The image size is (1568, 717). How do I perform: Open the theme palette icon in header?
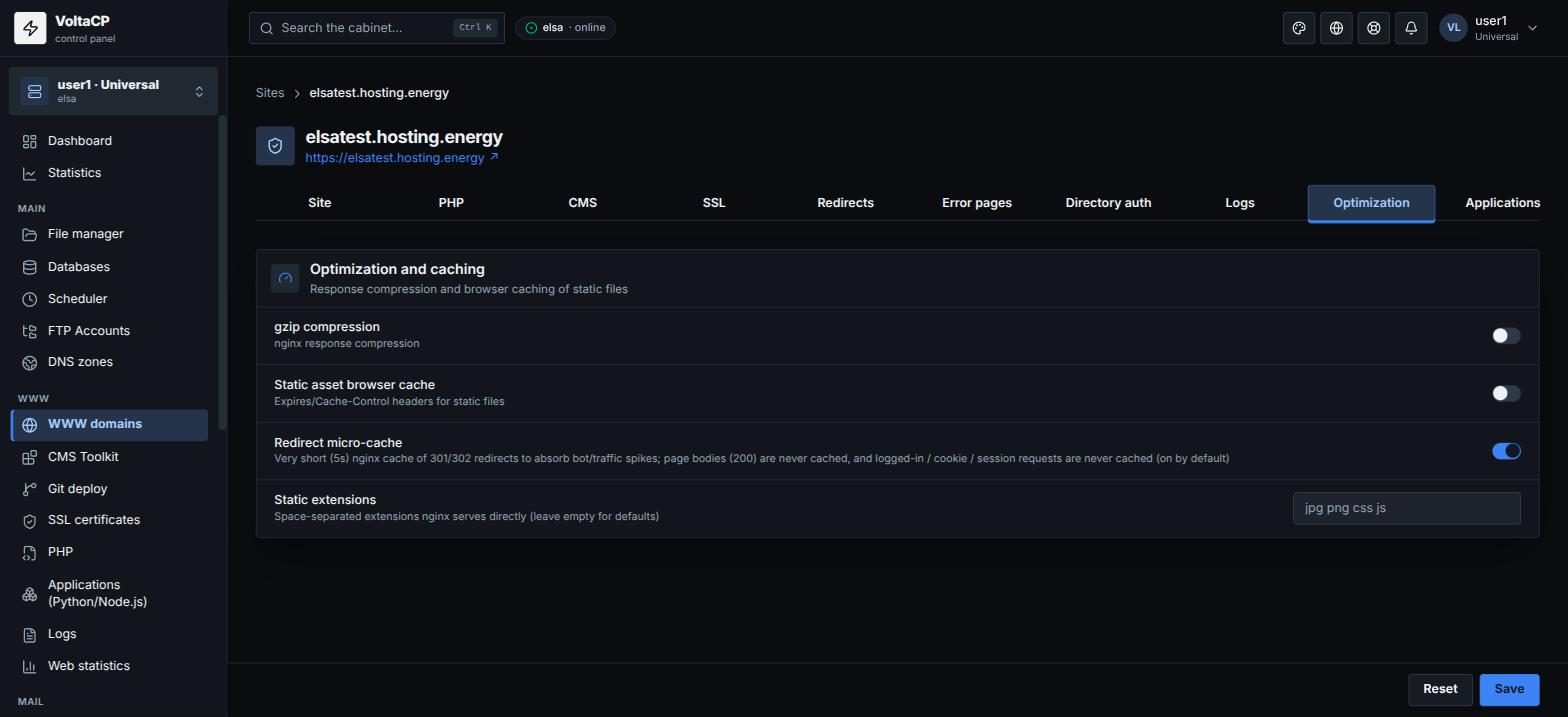tap(1299, 28)
